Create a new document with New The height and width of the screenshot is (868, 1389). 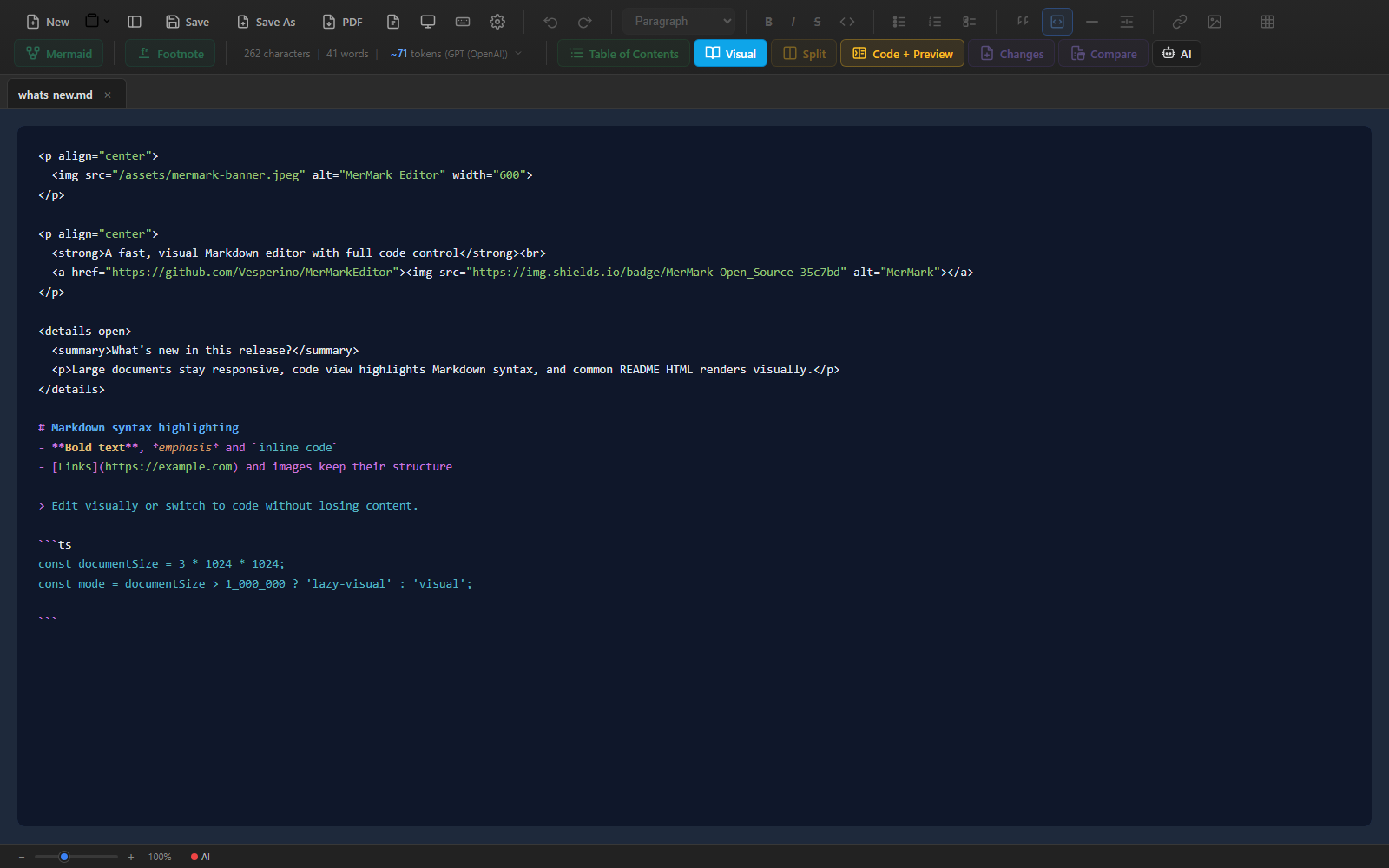(48, 22)
